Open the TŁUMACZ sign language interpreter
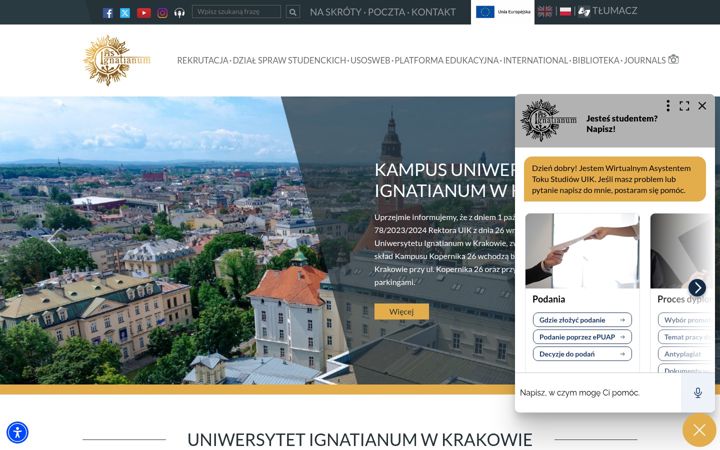 (608, 11)
